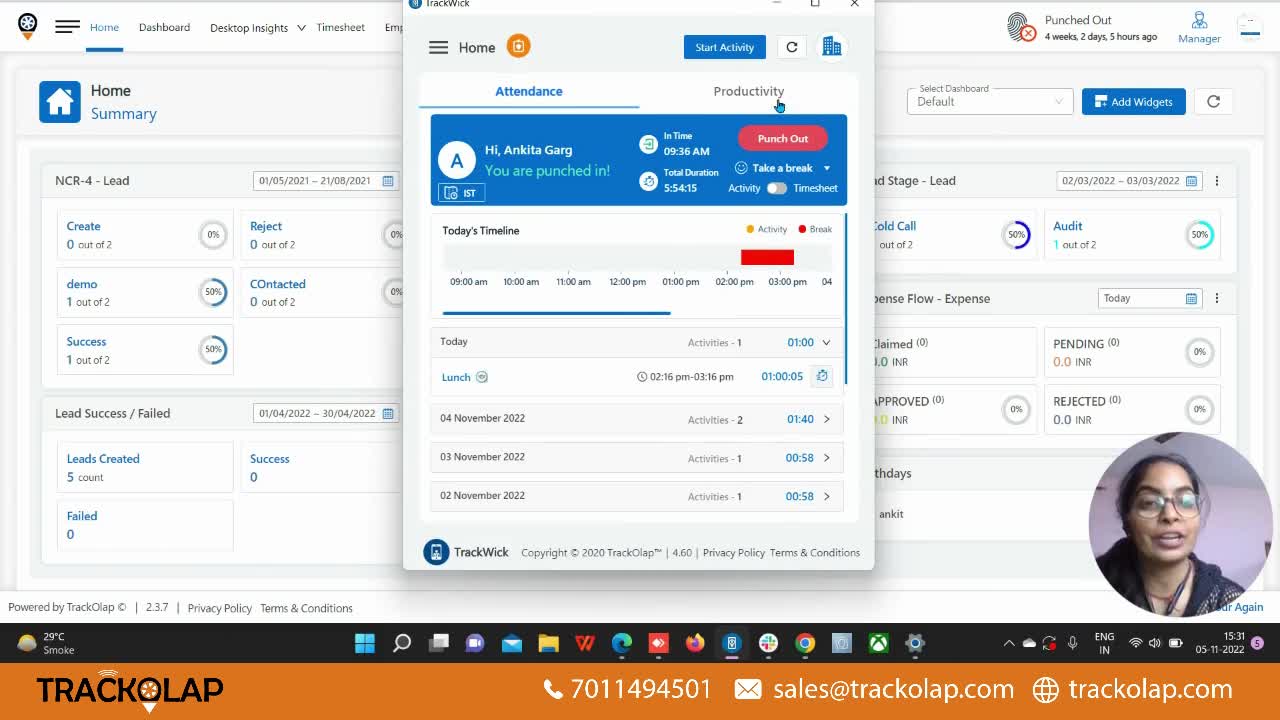This screenshot has height=720, width=1280.
Task: Open the Timesheet menu item
Action: (x=340, y=27)
